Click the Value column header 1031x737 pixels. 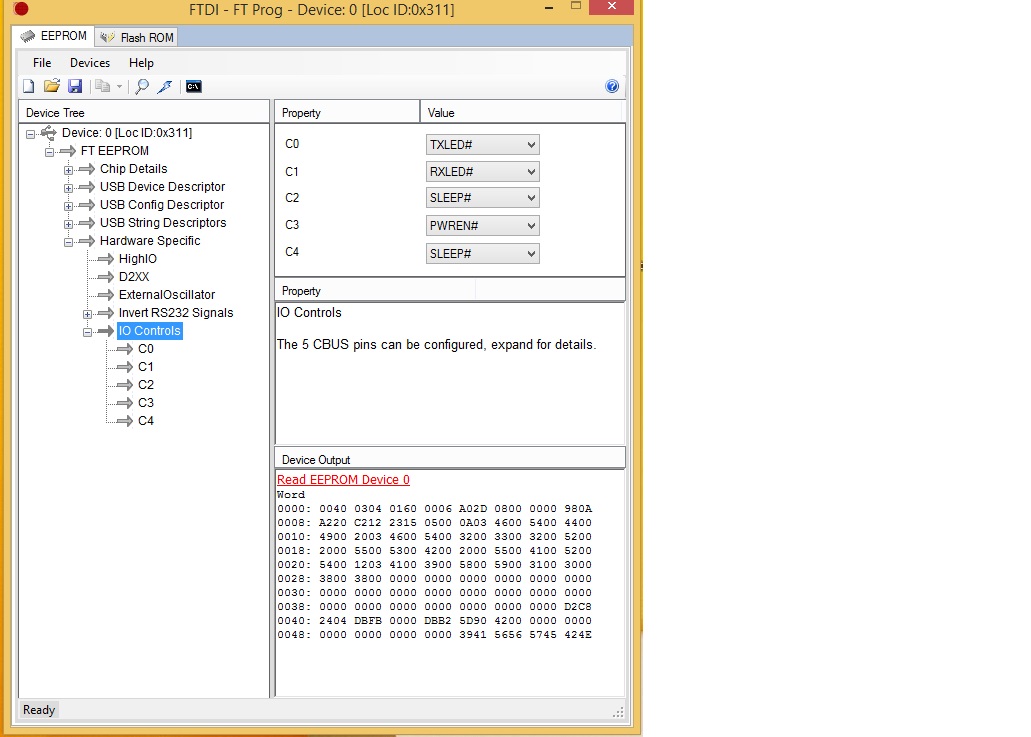[522, 112]
